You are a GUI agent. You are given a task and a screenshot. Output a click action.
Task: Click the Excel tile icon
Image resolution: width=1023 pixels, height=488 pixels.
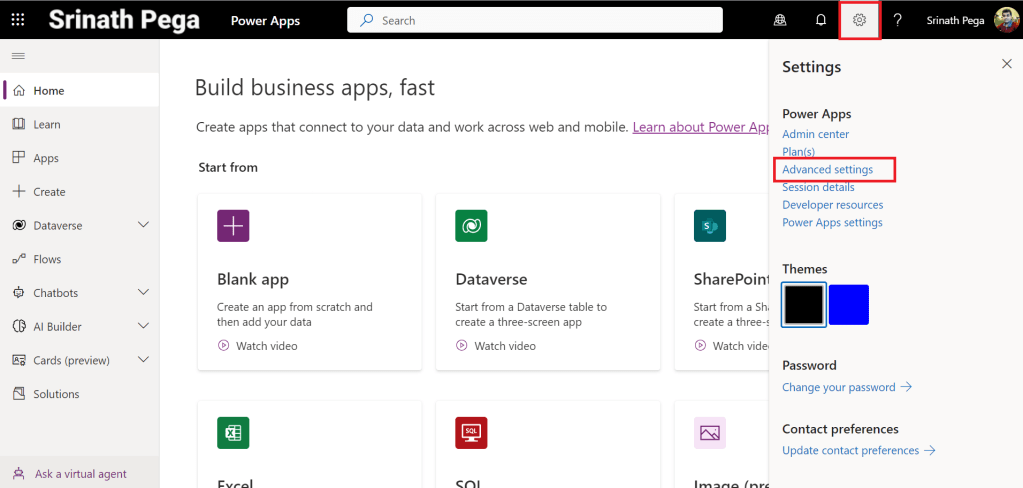(233, 433)
